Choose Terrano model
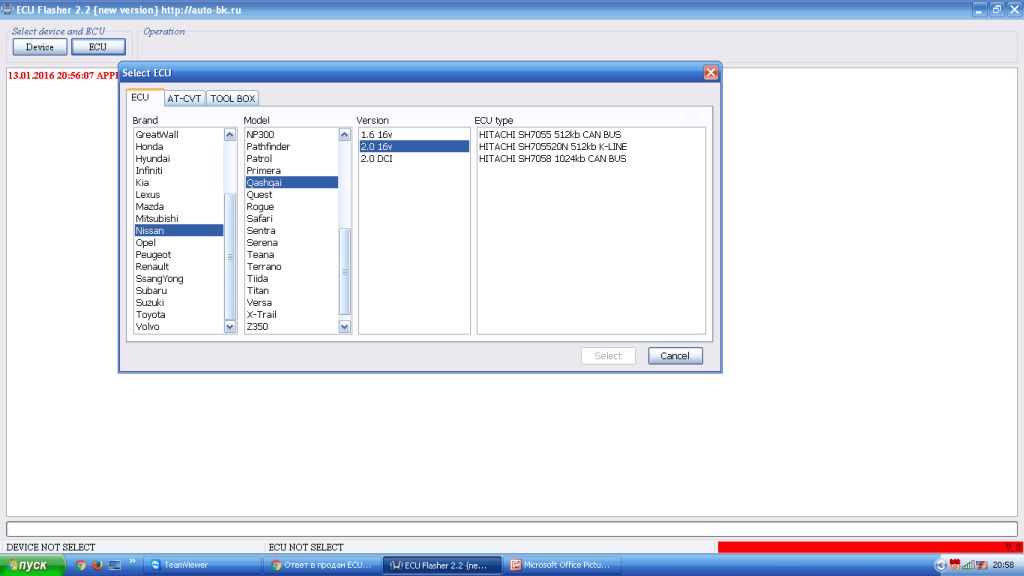This screenshot has width=1024, height=576. tap(291, 266)
